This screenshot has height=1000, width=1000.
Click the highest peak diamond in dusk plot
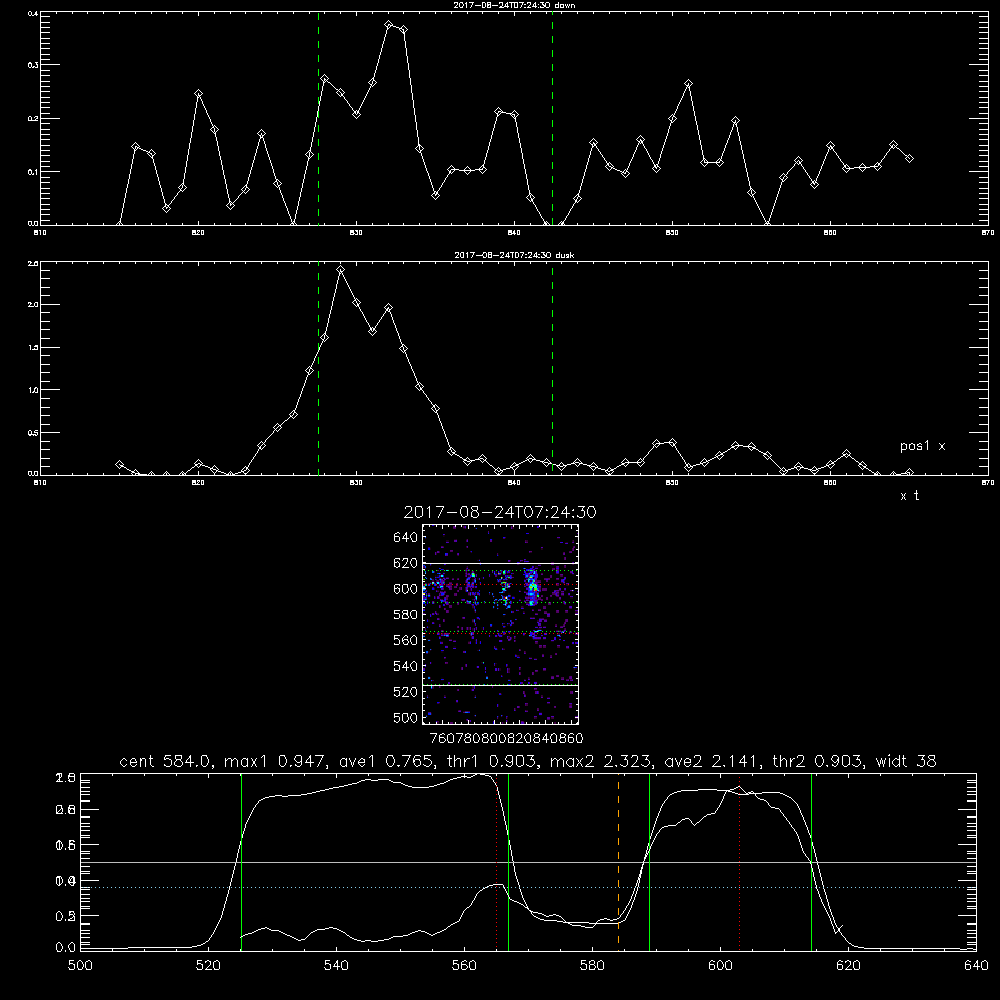coord(341,270)
